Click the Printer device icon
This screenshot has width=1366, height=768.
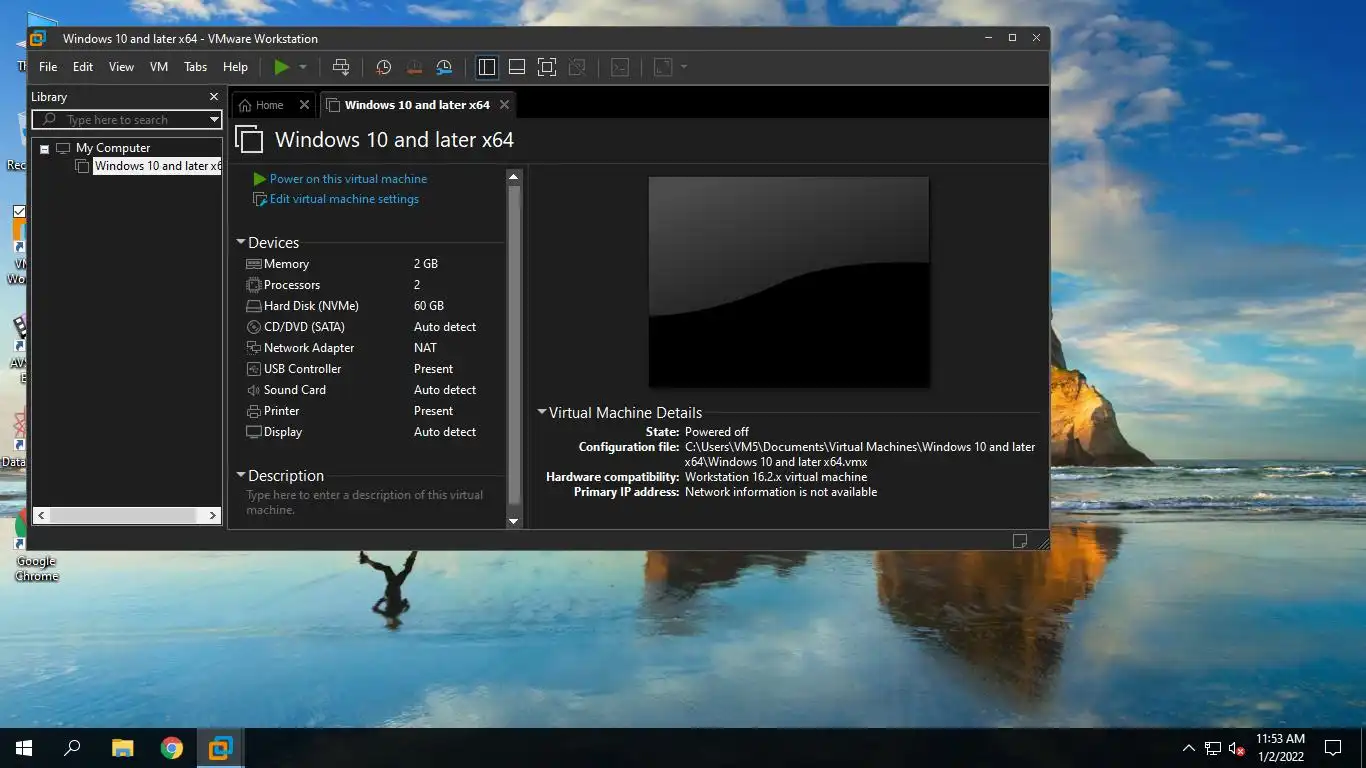pos(253,411)
